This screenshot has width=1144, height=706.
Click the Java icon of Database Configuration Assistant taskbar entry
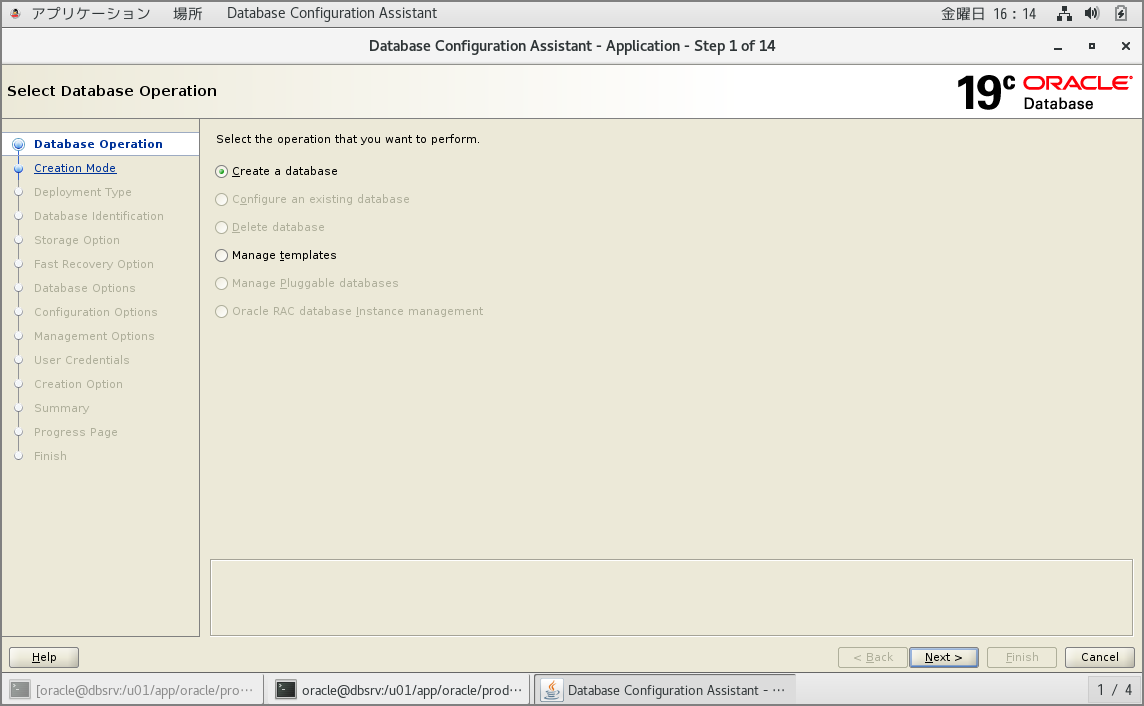pos(551,689)
